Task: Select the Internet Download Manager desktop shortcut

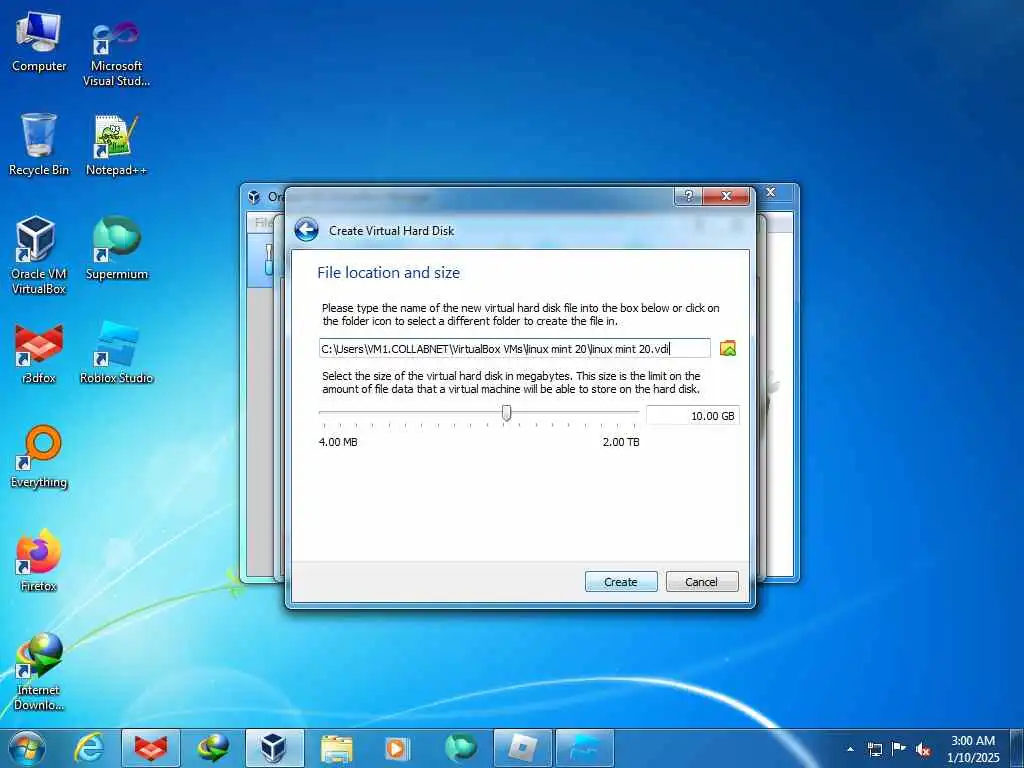Action: click(39, 671)
